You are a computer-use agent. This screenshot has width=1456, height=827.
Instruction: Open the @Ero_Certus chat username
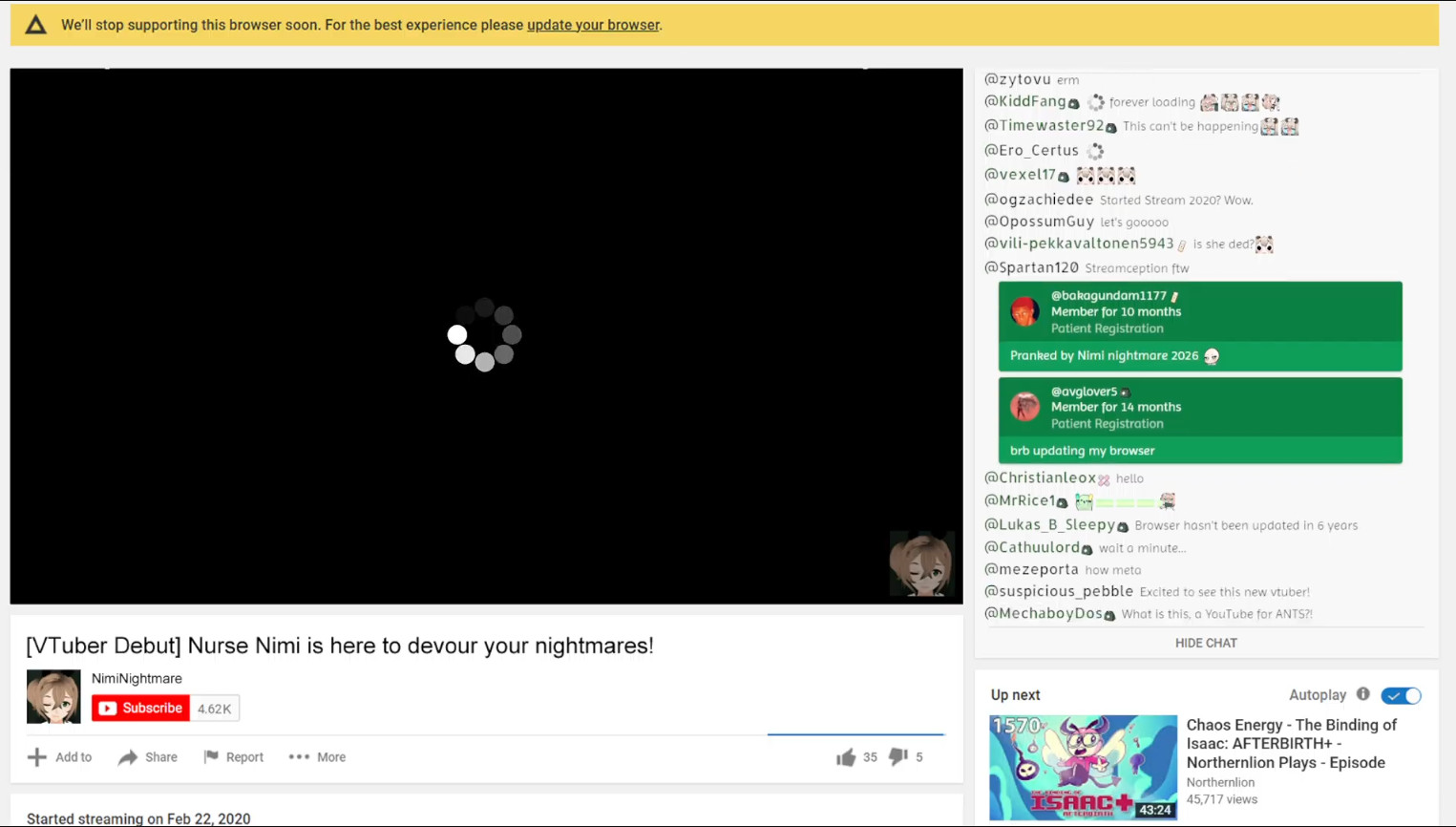[x=1031, y=150]
